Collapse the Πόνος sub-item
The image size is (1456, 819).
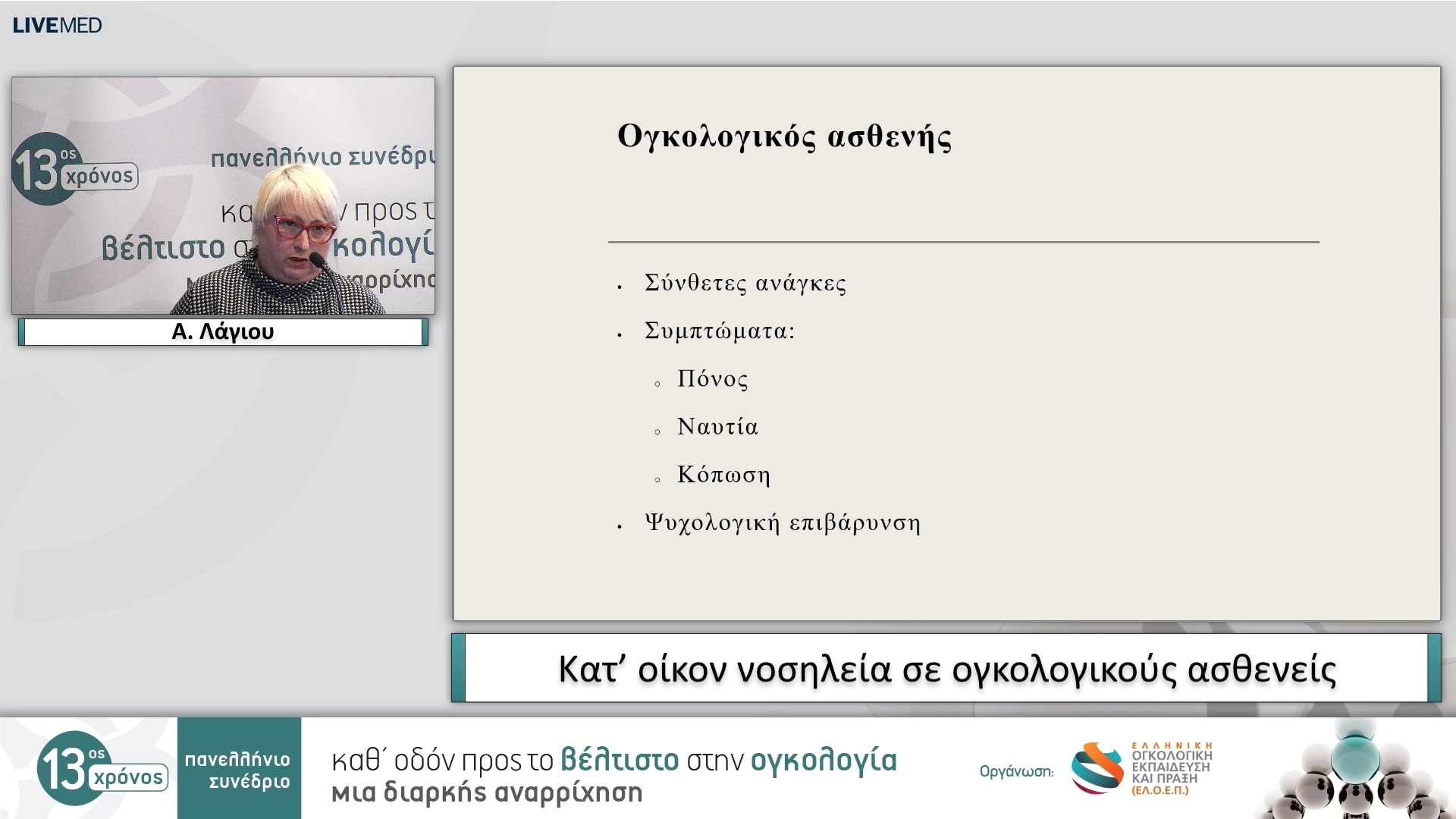tap(712, 379)
